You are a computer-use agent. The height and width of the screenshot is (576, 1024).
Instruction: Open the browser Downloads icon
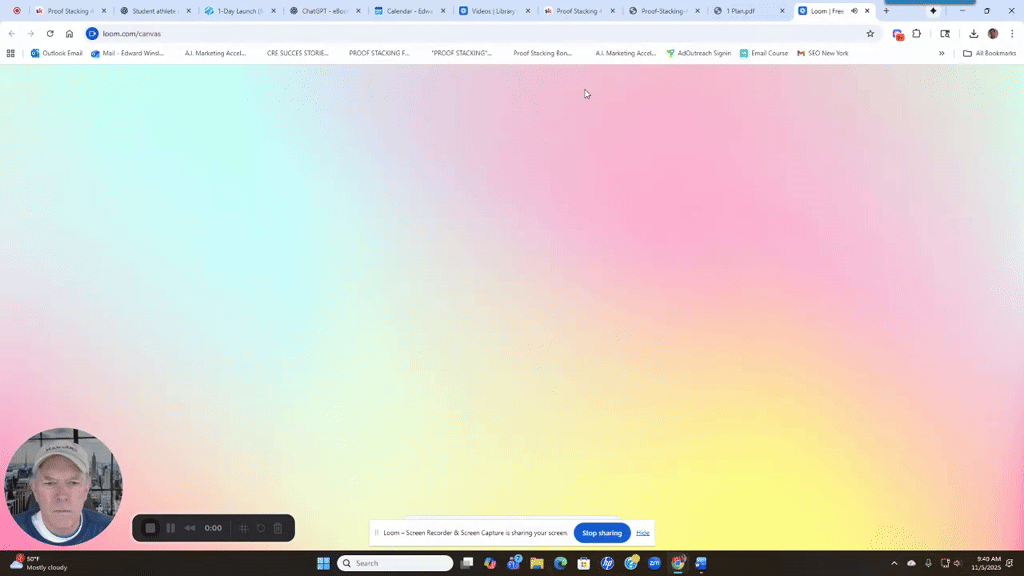point(973,33)
